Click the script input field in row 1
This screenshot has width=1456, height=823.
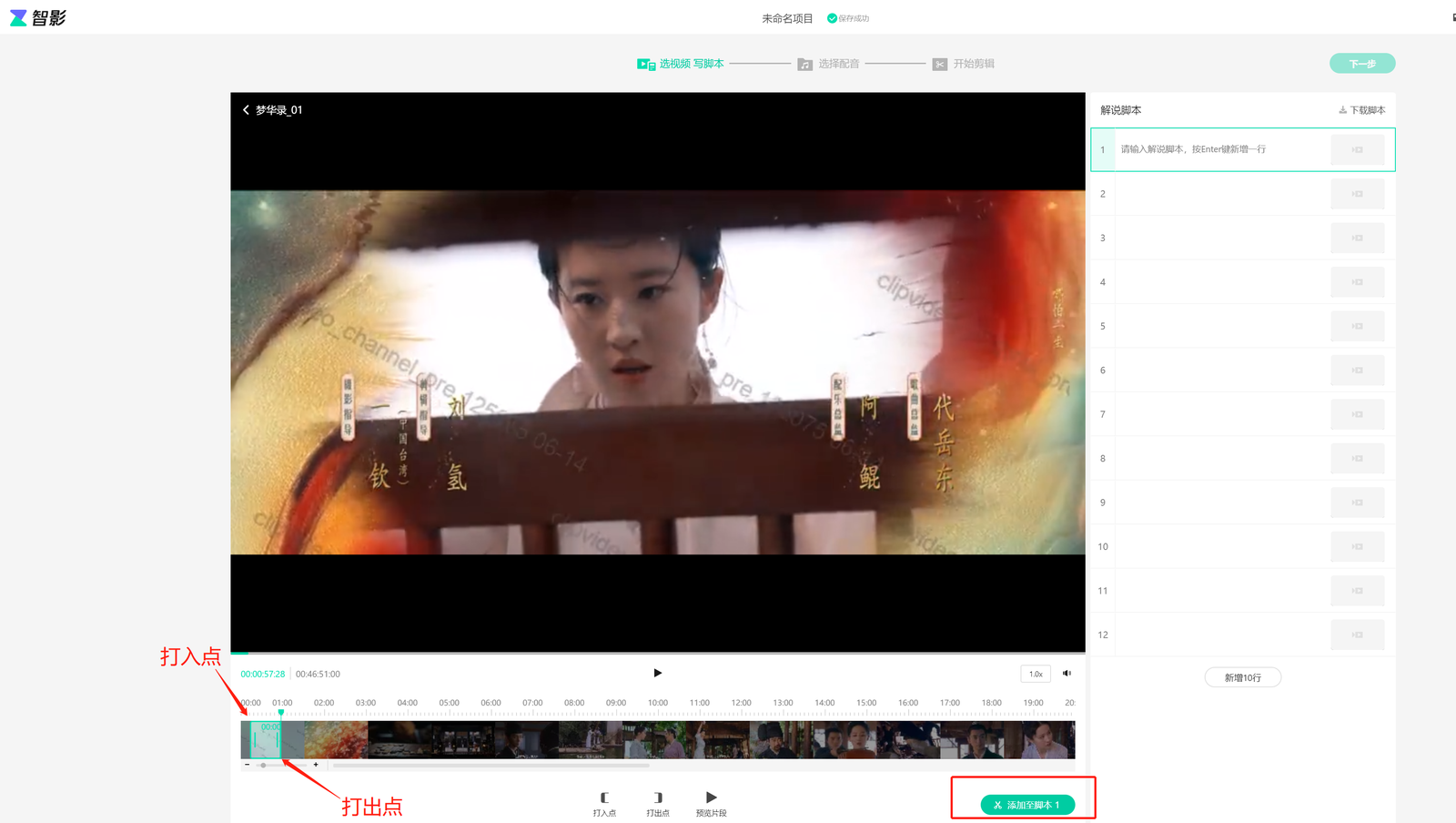(x=1222, y=149)
